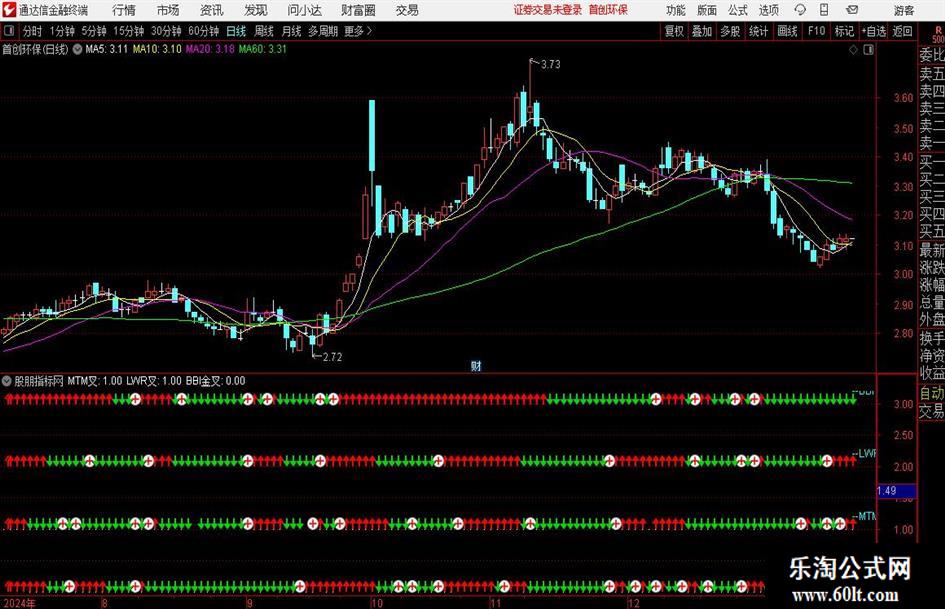945x609 pixels.
Task: Open the 问小达 menu
Action: tap(304, 10)
